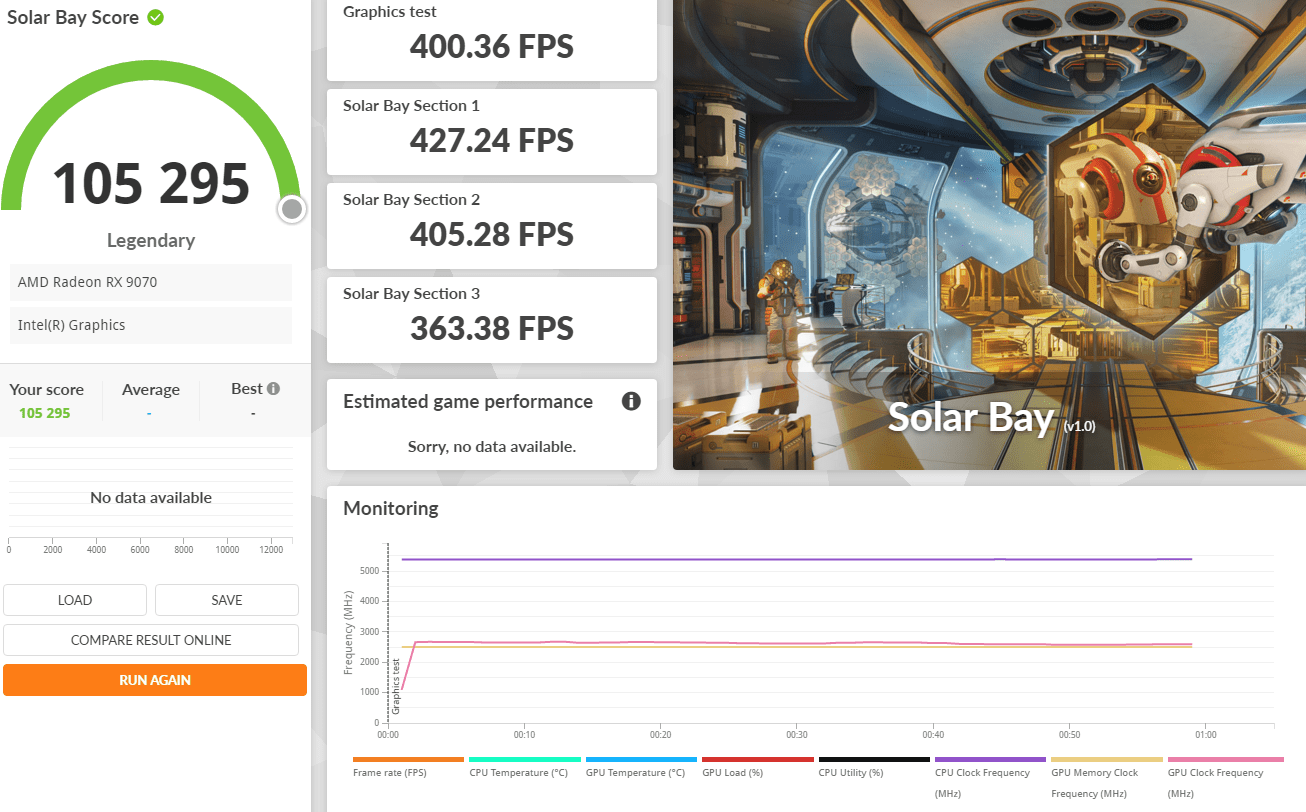Viewport: 1306px width, 812px height.
Task: Toggle the GPU Temperature legend swatch
Action: [641, 760]
